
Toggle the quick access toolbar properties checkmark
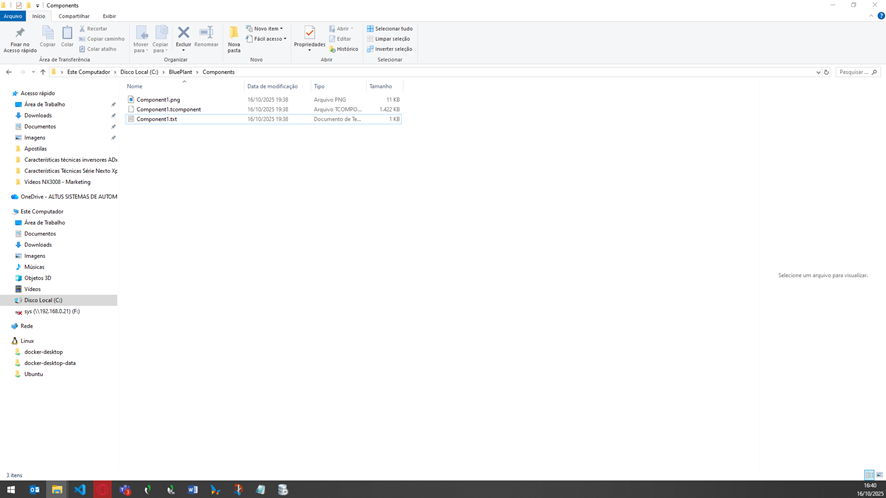(x=18, y=5)
